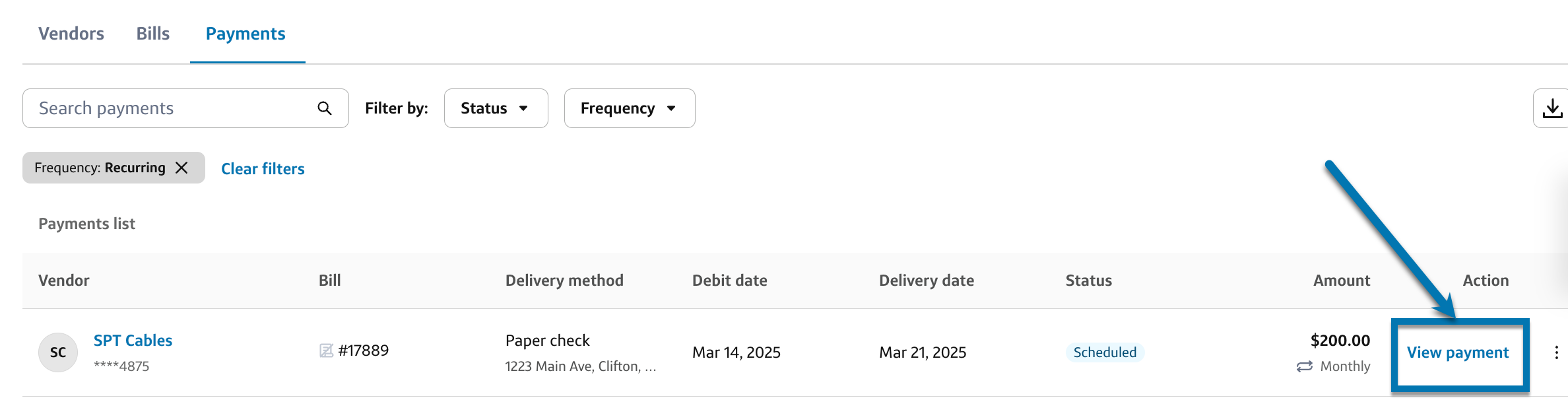
Task: Open the Frequency filter dropdown
Action: [x=629, y=108]
